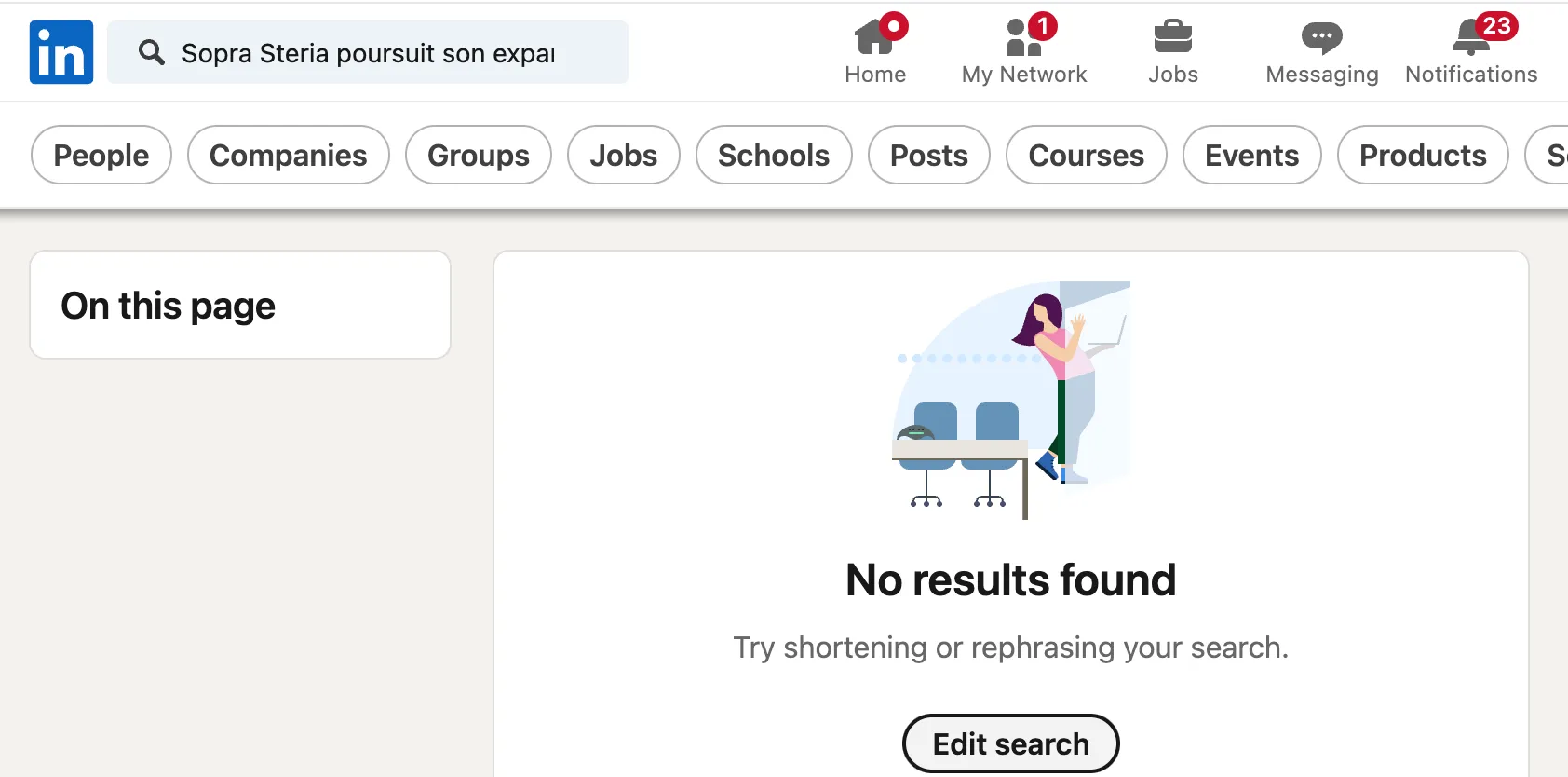Viewport: 1568px width, 777px height.
Task: Open the Messaging speech bubble icon
Action: click(x=1321, y=37)
